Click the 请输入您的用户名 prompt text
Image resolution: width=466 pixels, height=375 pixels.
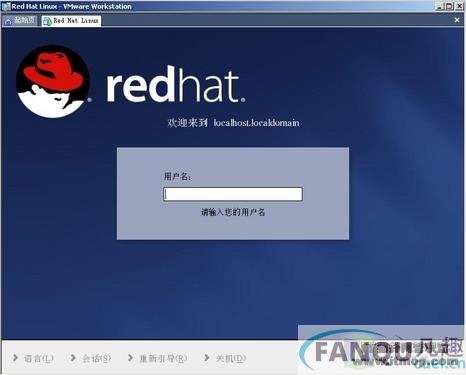pos(233,212)
